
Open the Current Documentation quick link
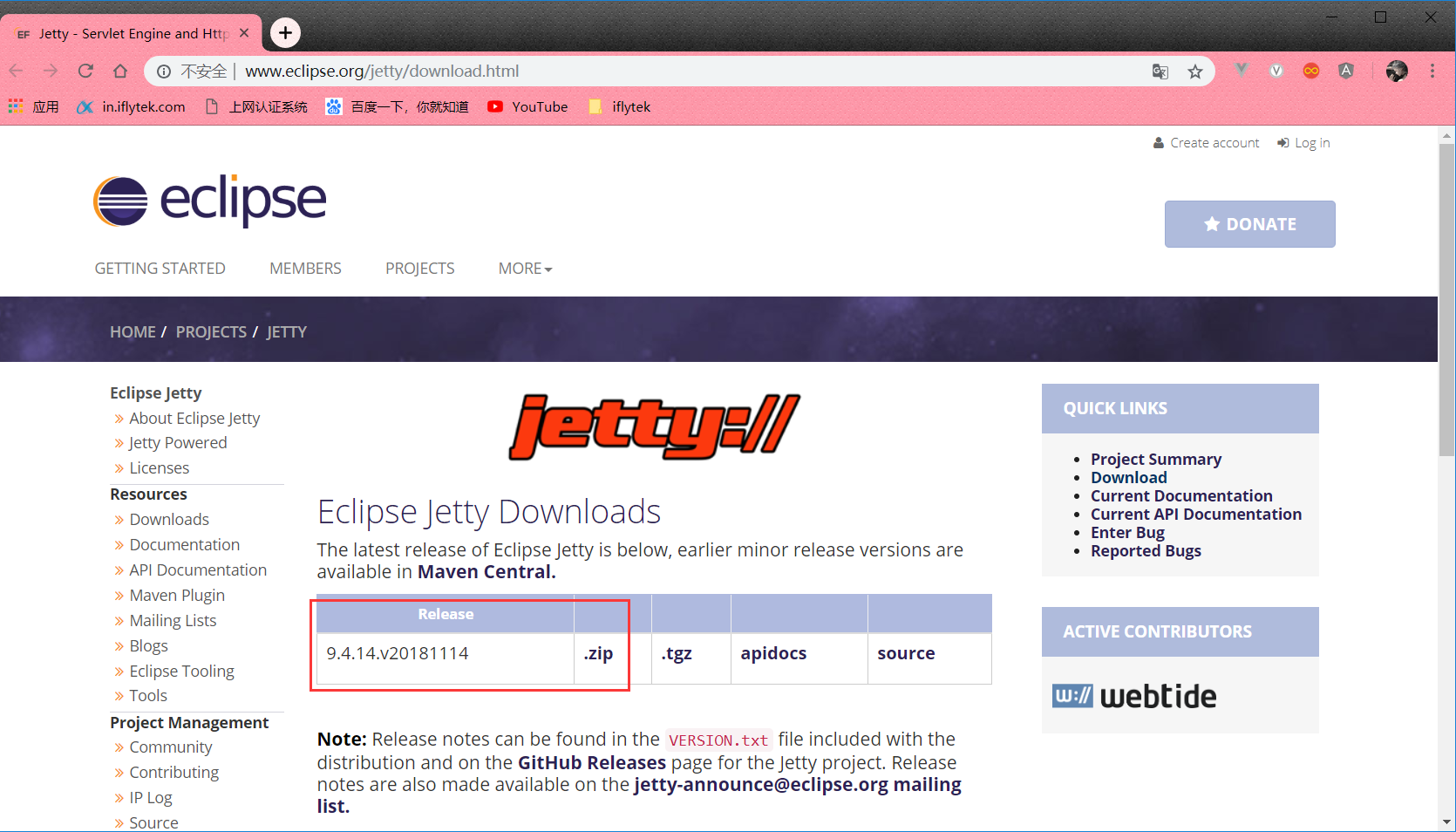pos(1181,495)
